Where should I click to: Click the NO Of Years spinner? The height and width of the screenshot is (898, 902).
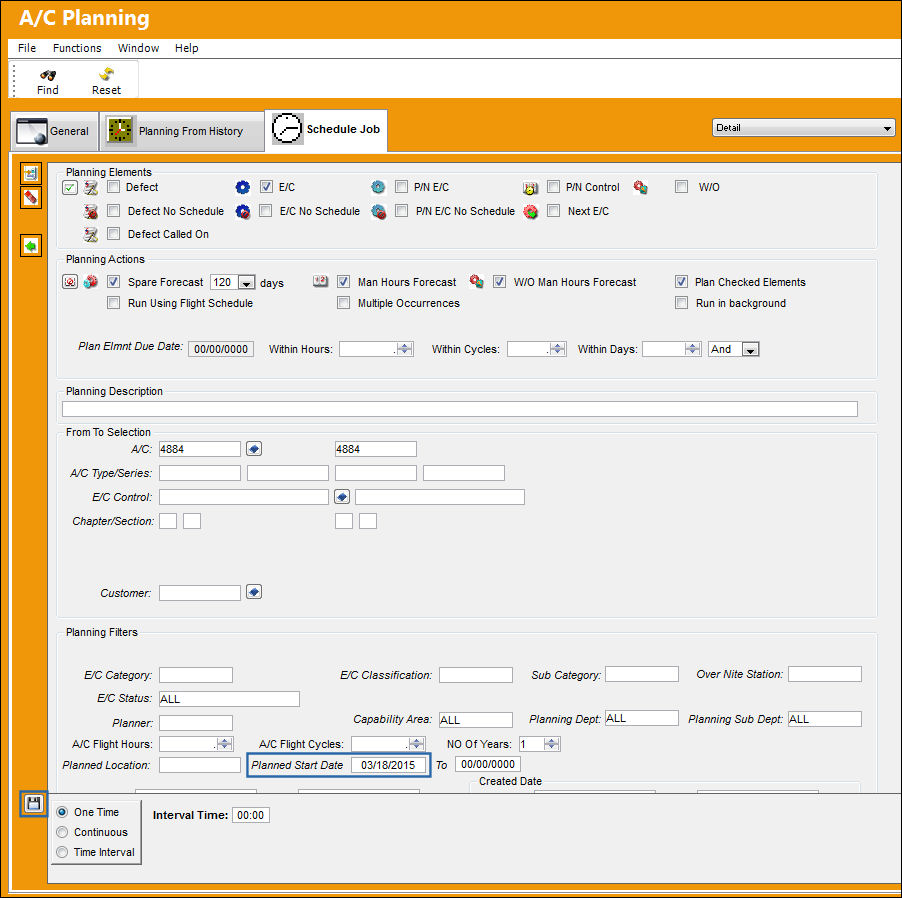click(551, 744)
